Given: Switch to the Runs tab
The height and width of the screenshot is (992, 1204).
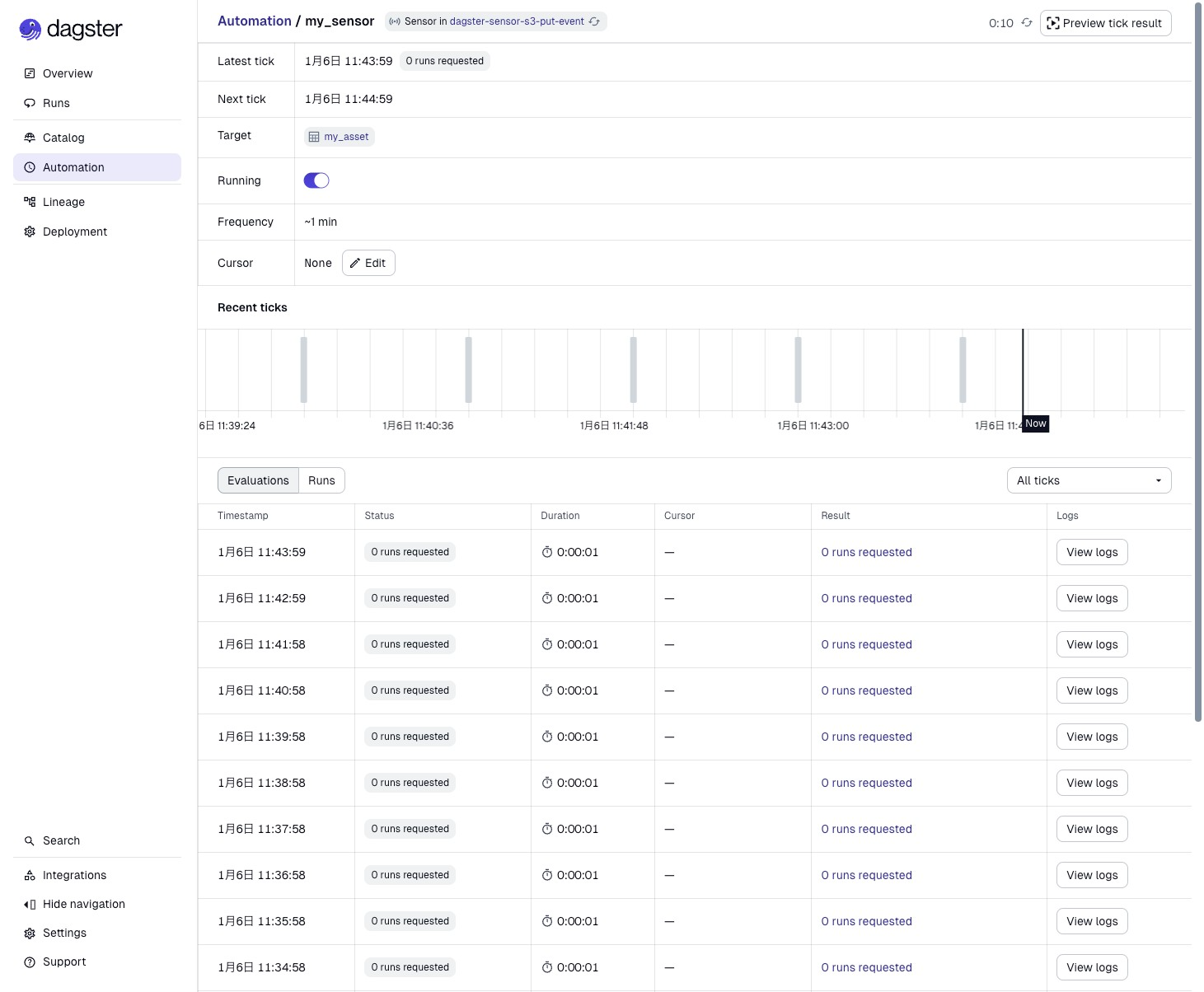Looking at the screenshot, I should [321, 480].
